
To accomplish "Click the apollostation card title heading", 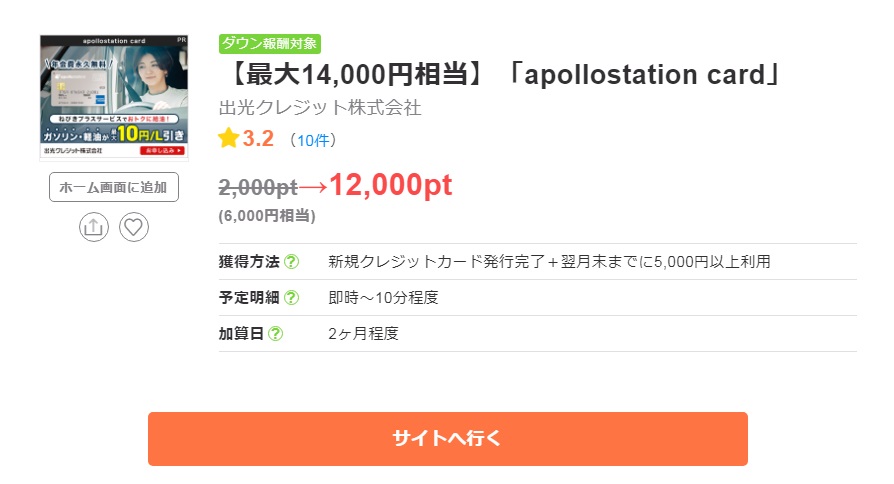I will click(505, 75).
